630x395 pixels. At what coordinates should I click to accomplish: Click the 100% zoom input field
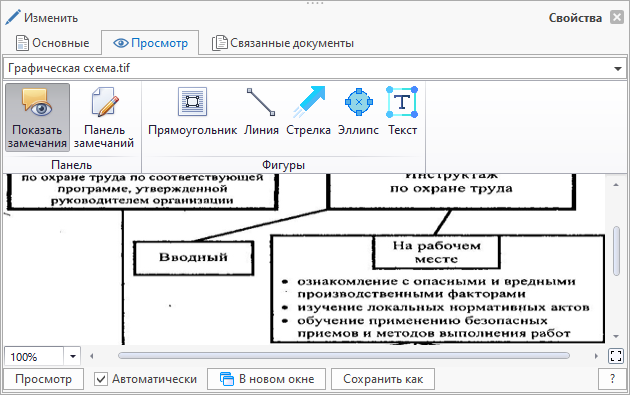34,356
